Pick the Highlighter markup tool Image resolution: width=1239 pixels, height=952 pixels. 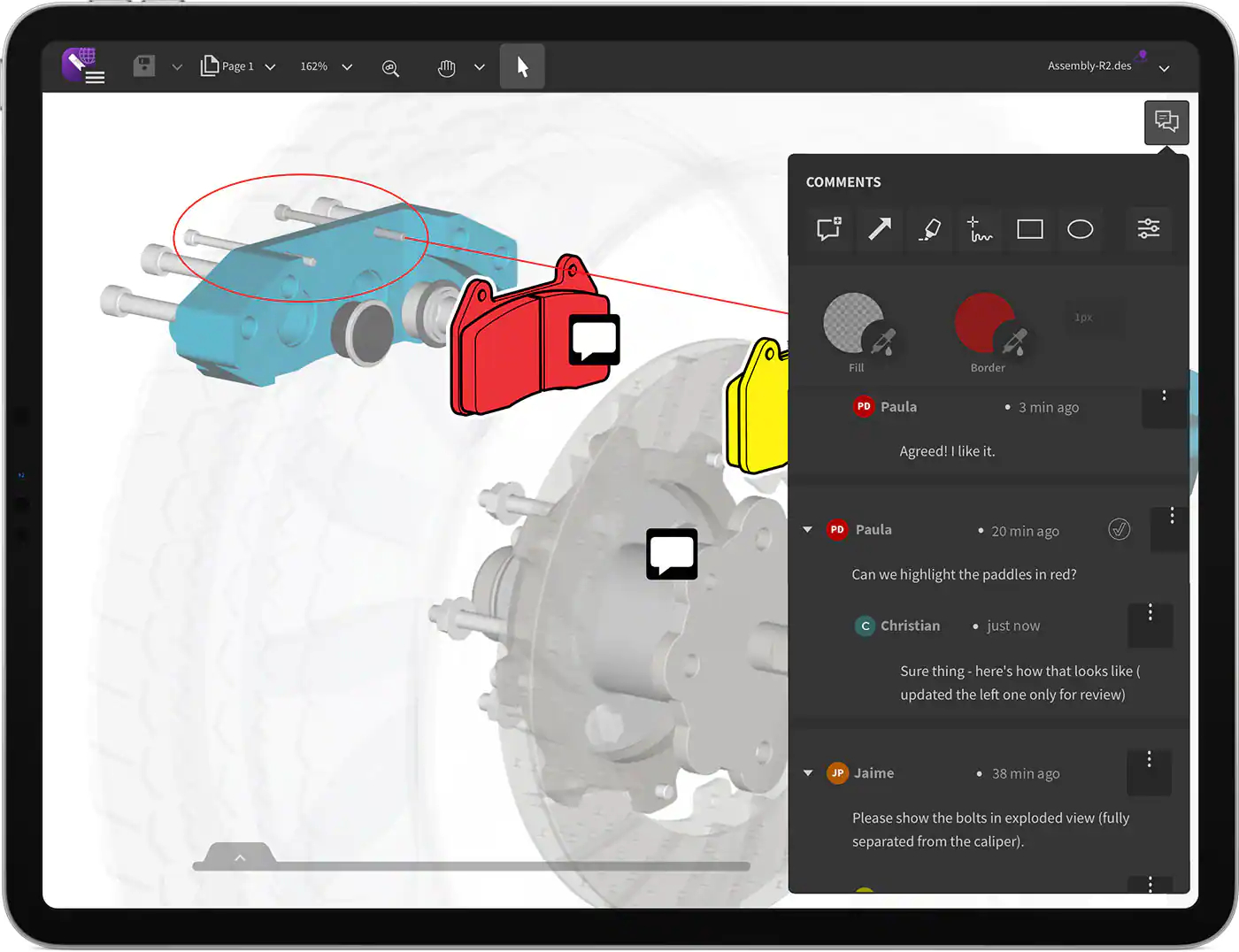929,229
